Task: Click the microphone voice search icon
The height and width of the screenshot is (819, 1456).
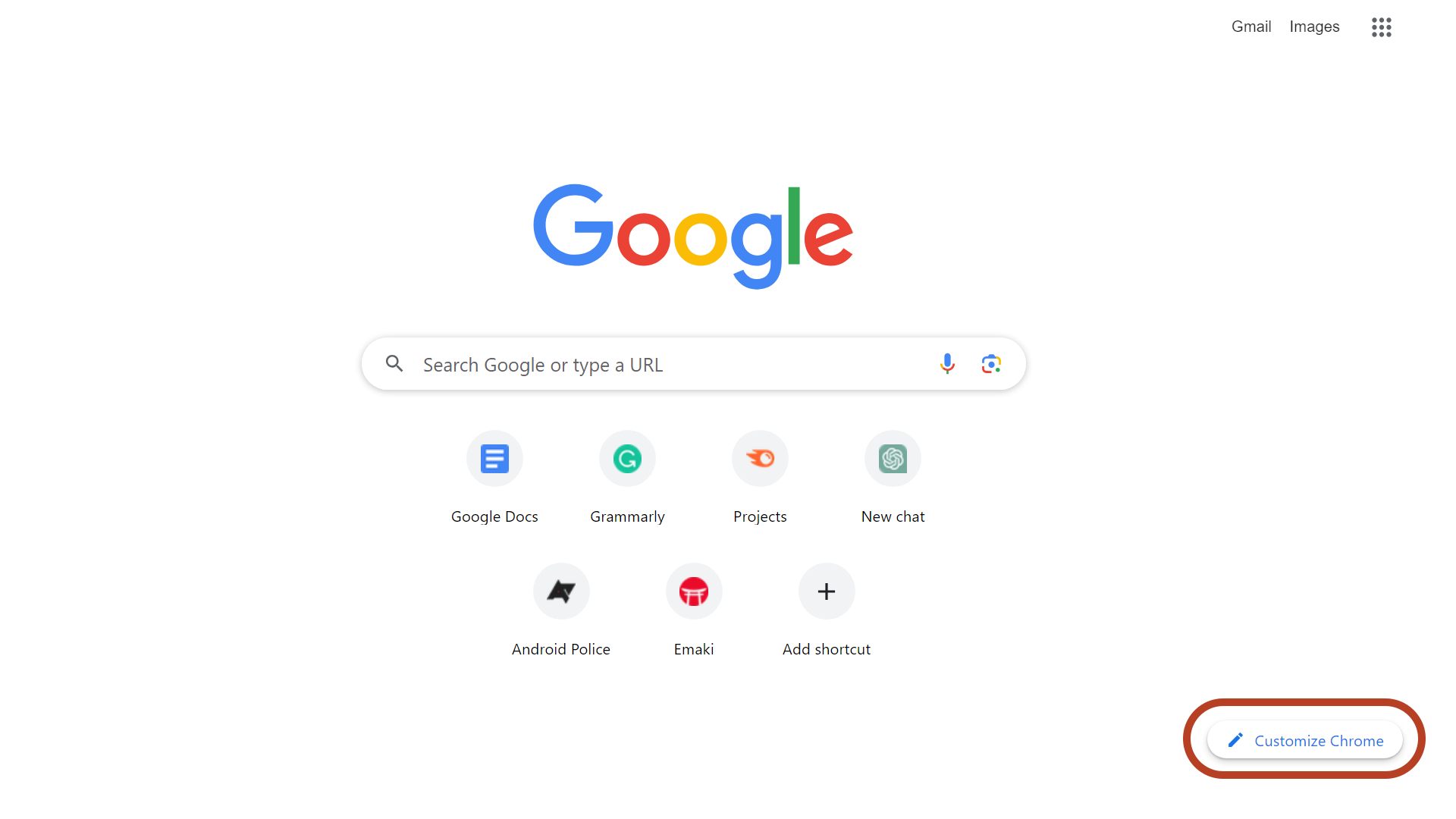Action: [x=947, y=364]
